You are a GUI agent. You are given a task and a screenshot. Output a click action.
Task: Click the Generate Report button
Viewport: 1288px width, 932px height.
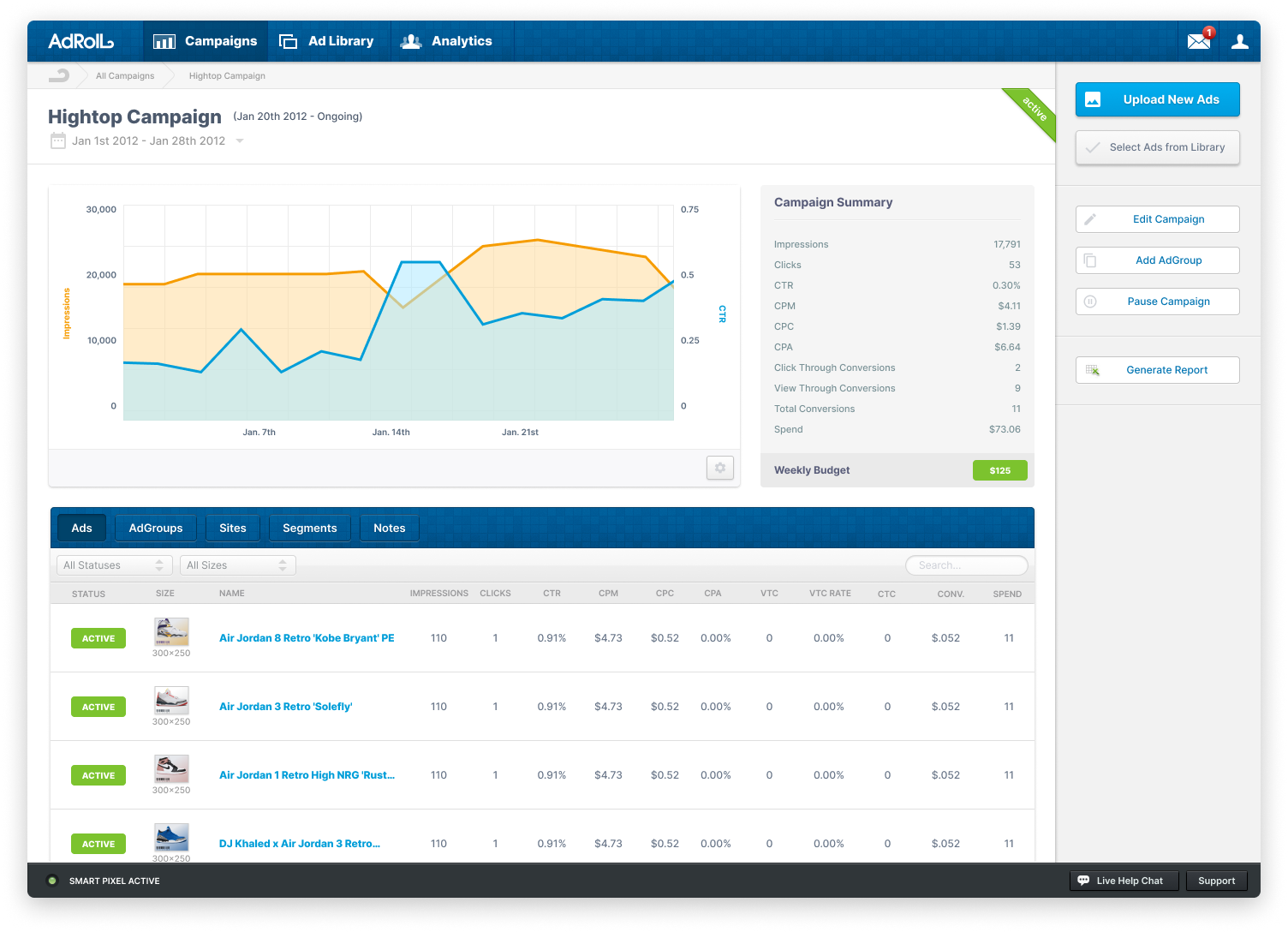click(x=1157, y=370)
